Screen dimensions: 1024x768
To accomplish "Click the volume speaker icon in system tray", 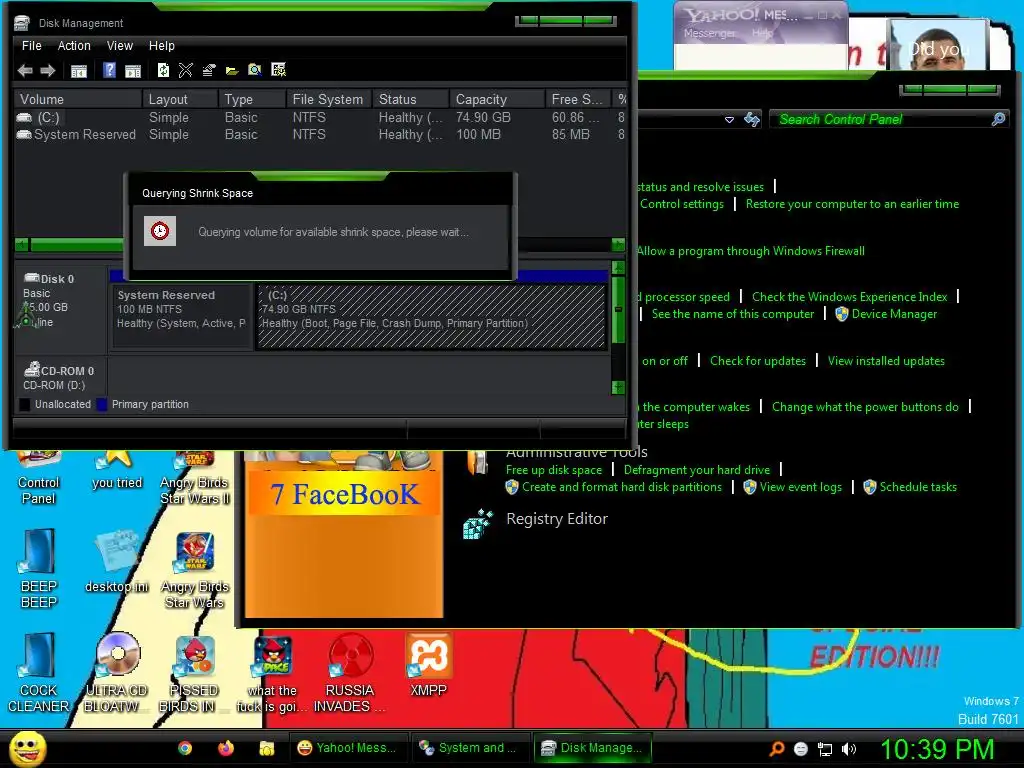I will 849,749.
